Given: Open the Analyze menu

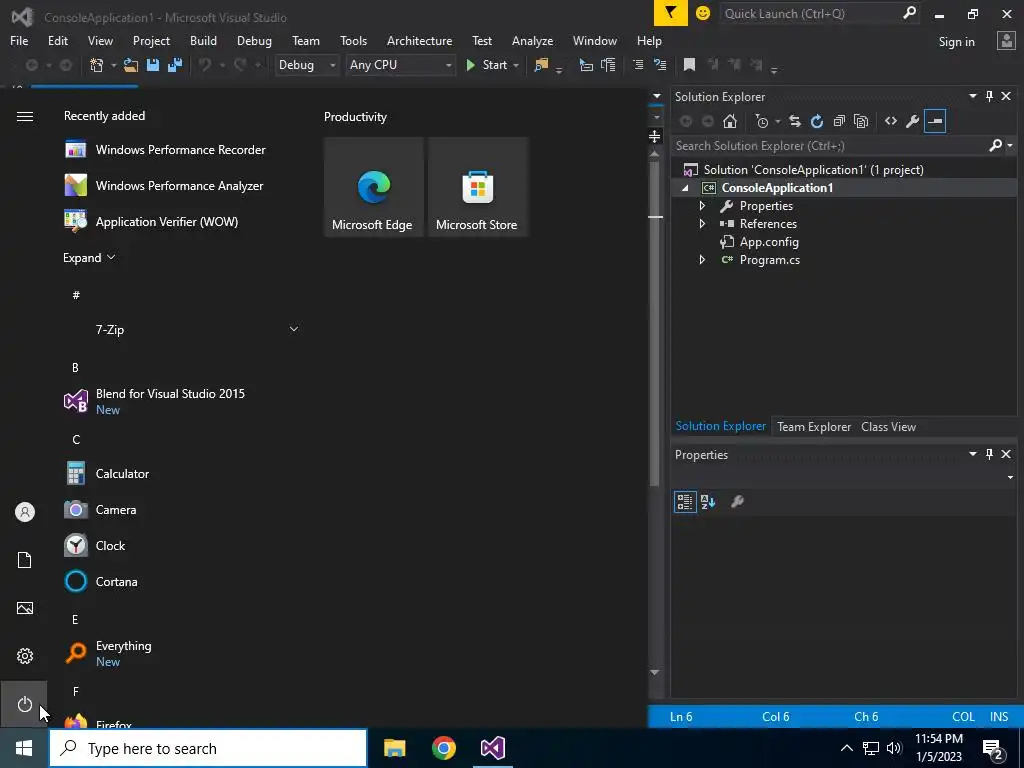Looking at the screenshot, I should point(532,40).
